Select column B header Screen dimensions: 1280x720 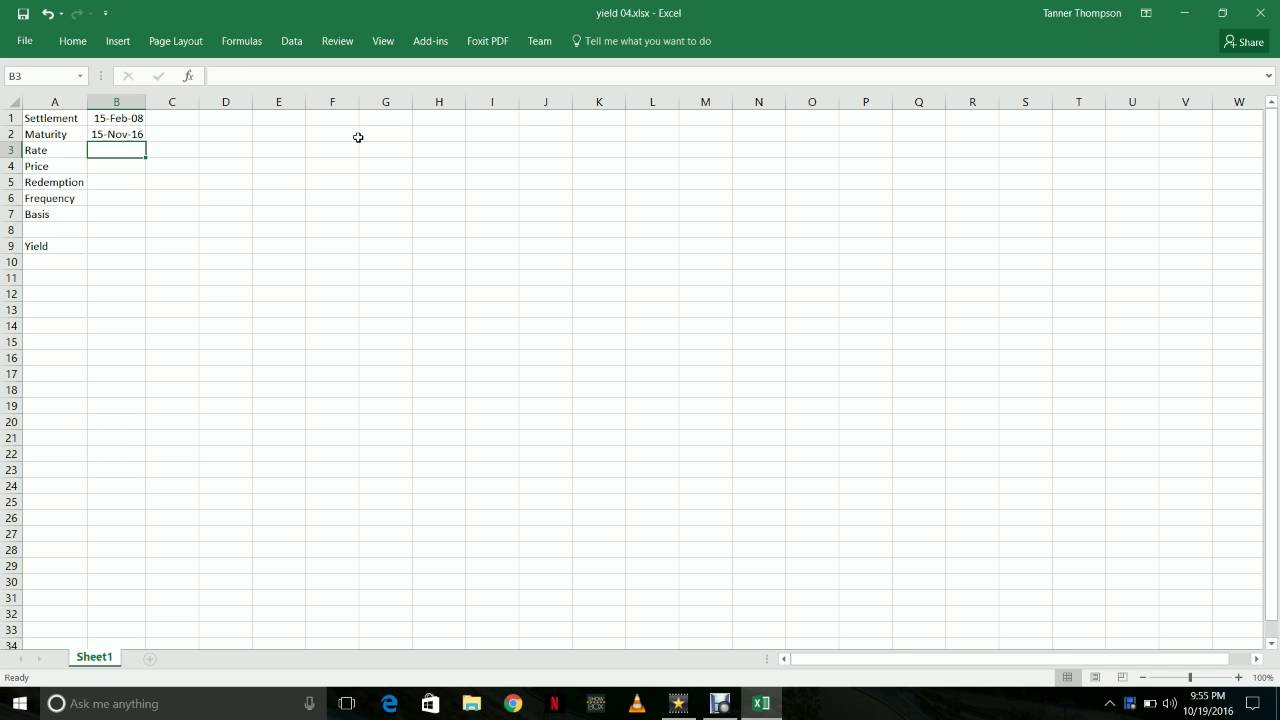pos(116,102)
